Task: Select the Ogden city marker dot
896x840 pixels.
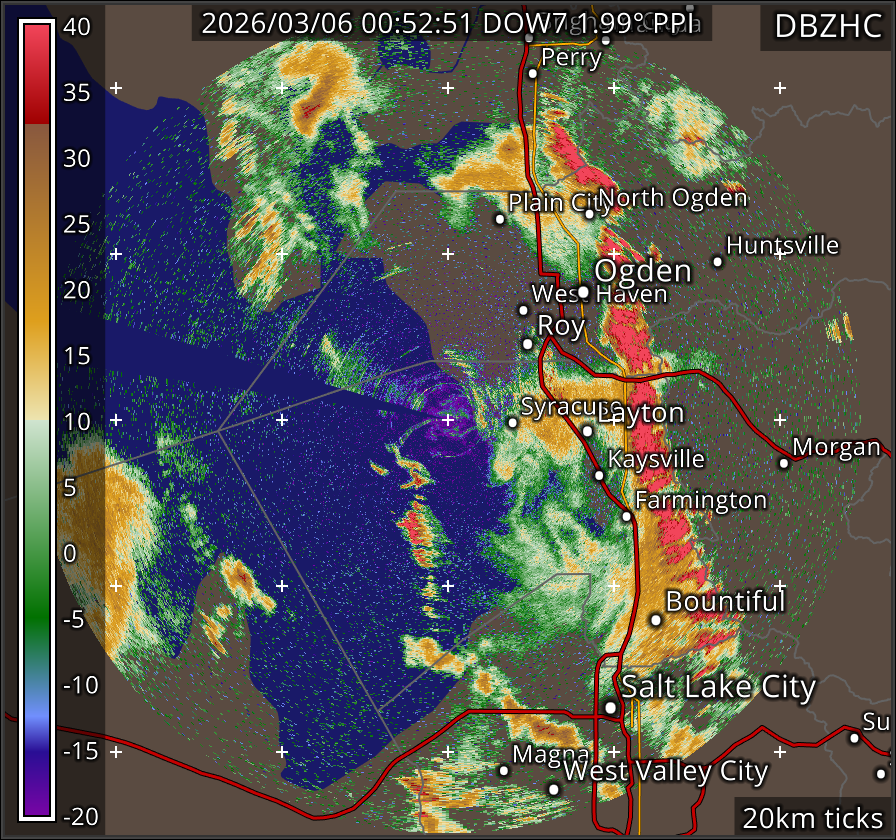Action: pos(583,292)
